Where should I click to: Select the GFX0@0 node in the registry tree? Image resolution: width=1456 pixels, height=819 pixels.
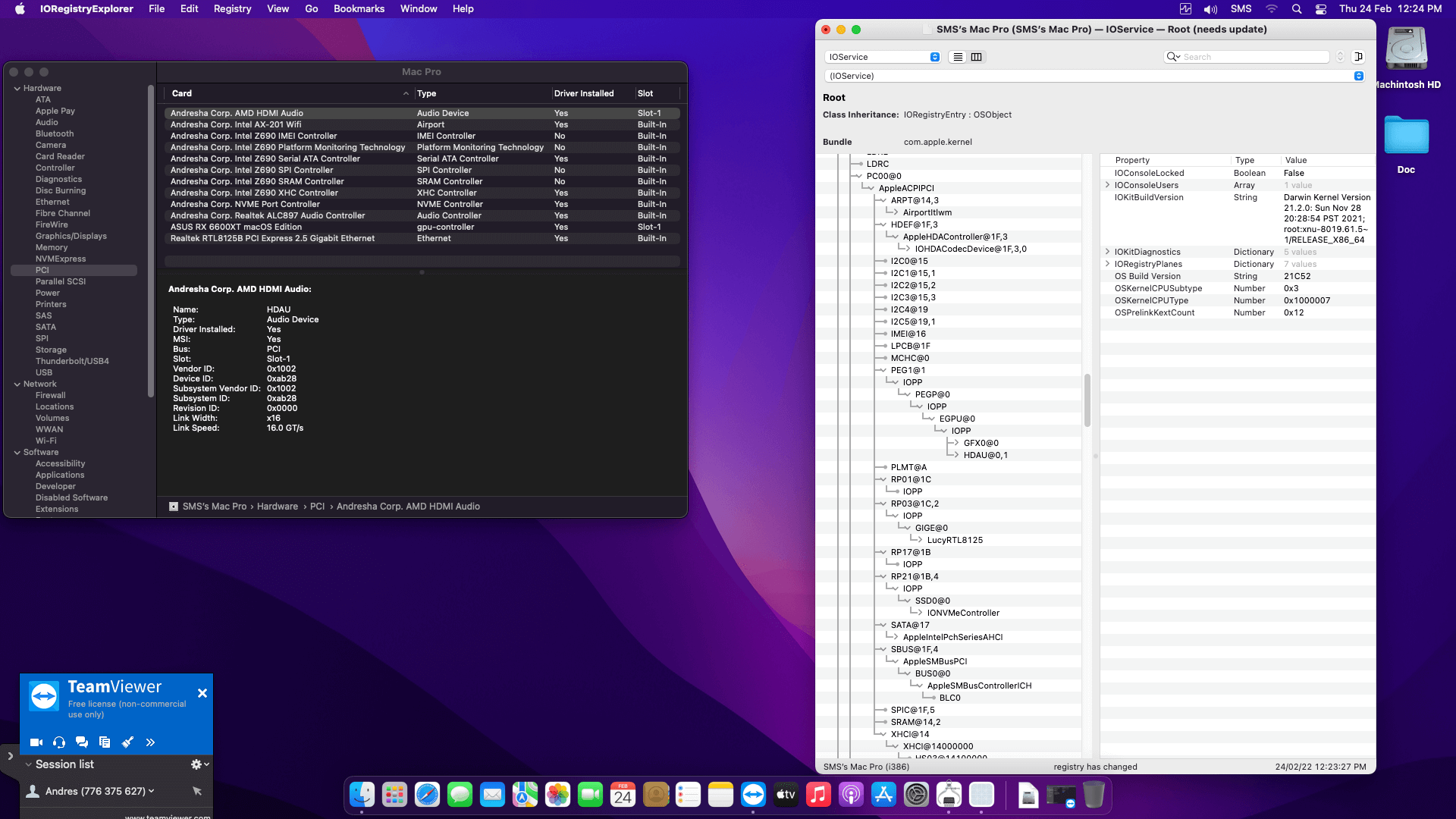click(981, 444)
